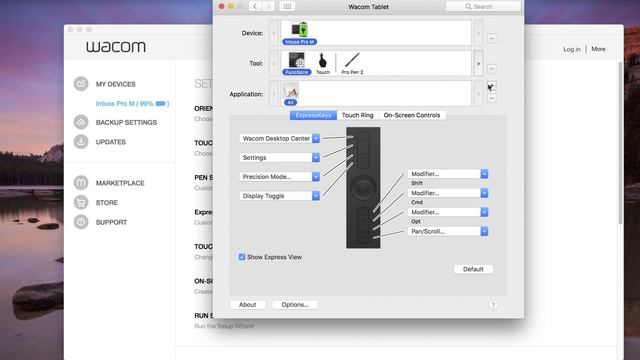The image size is (640, 360).
Task: Open Backup Settings in Desktop Center sidebar
Action: click(126, 122)
